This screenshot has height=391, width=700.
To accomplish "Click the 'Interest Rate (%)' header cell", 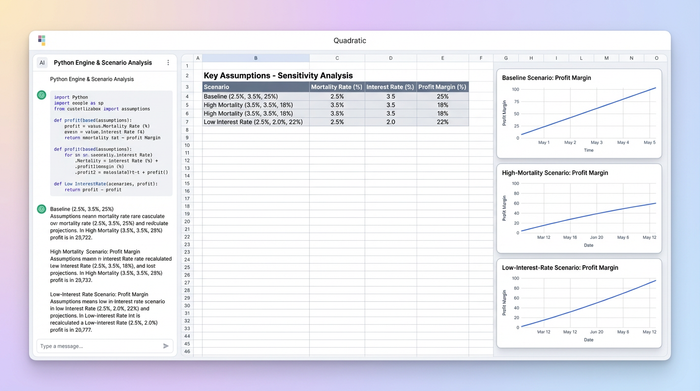I will coord(391,87).
